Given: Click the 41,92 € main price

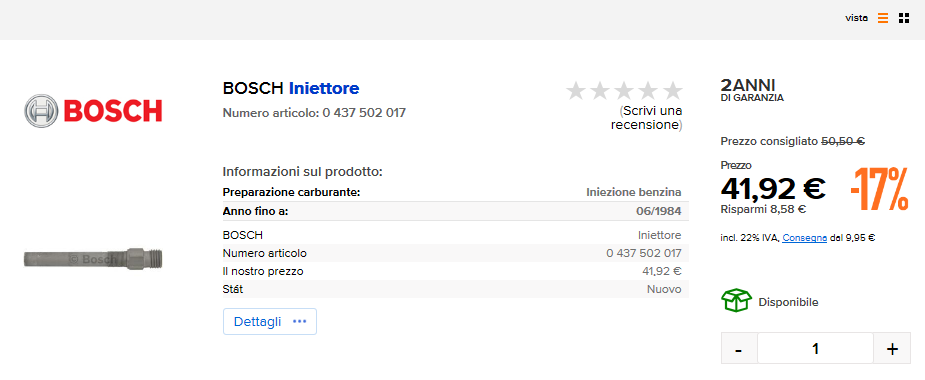Looking at the screenshot, I should [773, 188].
